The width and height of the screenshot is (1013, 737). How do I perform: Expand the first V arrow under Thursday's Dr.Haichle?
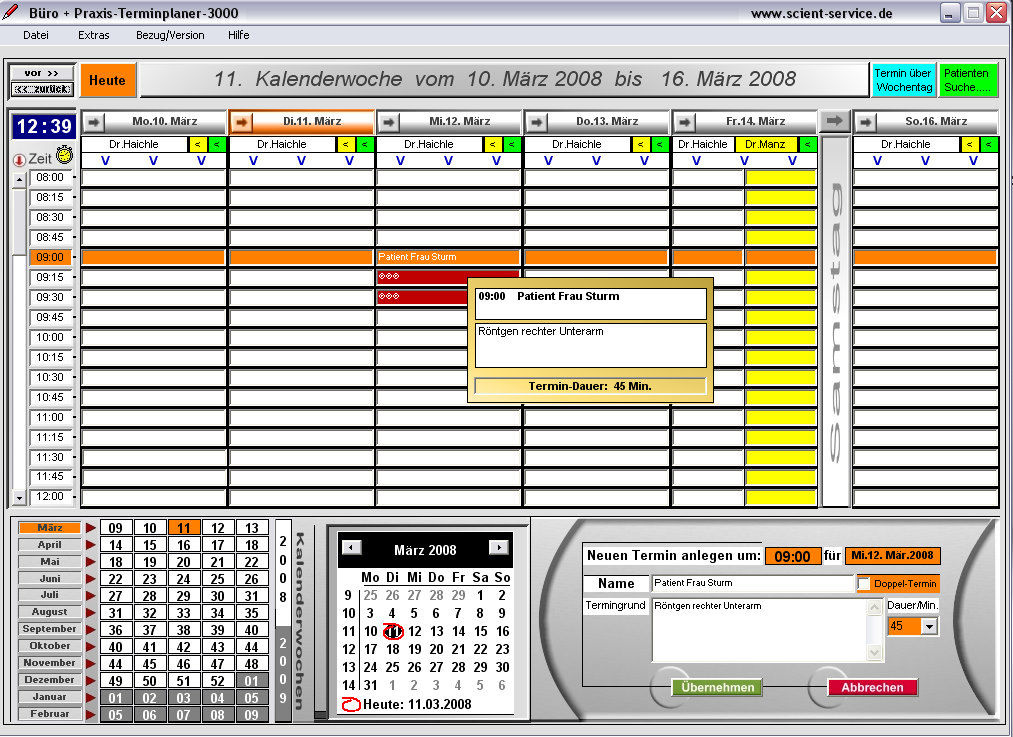548,161
